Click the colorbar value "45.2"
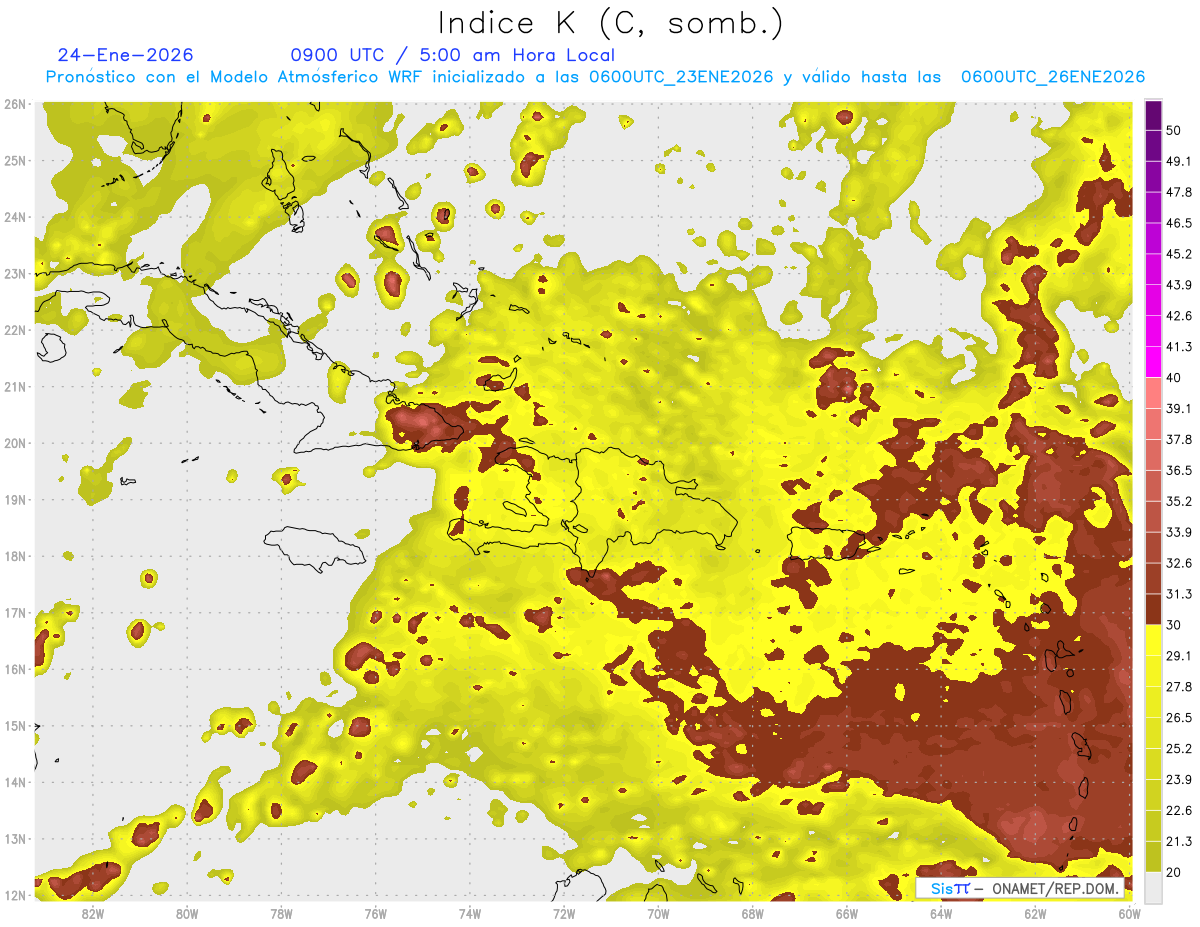Image resolution: width=1200 pixels, height=927 pixels. tap(1180, 254)
